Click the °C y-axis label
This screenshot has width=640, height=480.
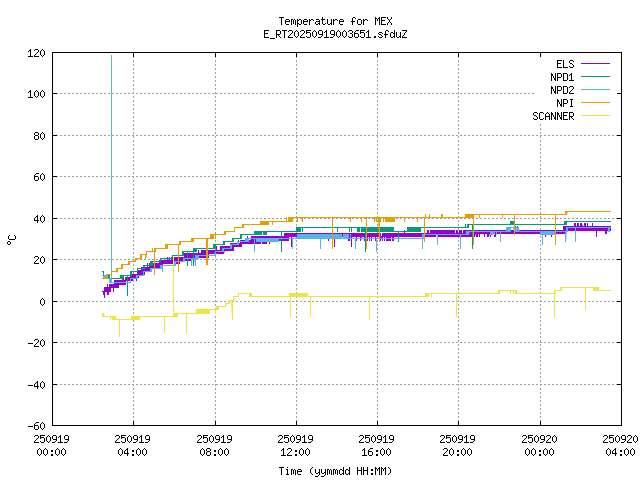point(12,239)
